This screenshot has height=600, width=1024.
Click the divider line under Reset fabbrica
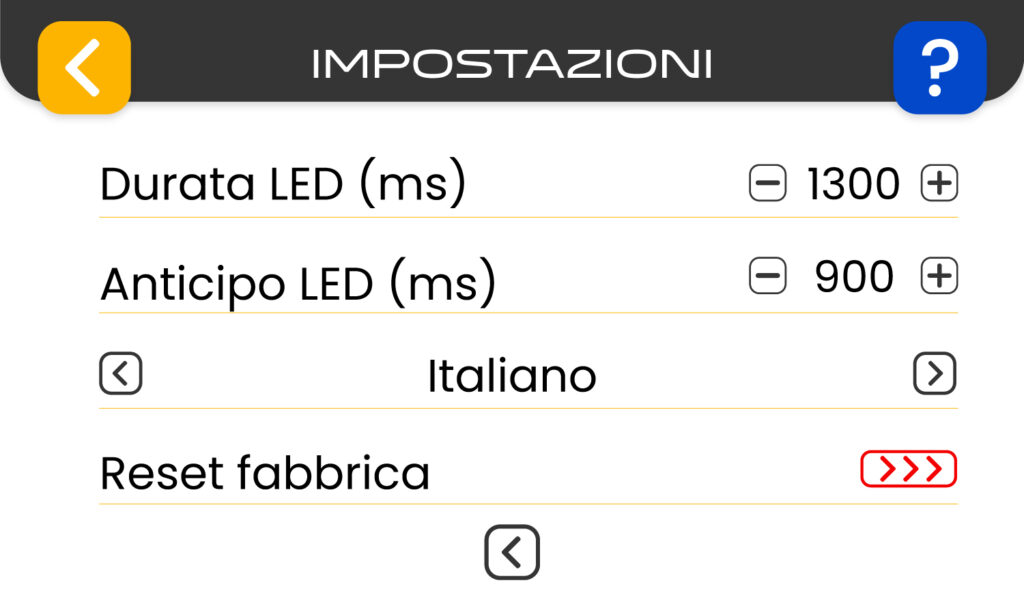(x=528, y=503)
